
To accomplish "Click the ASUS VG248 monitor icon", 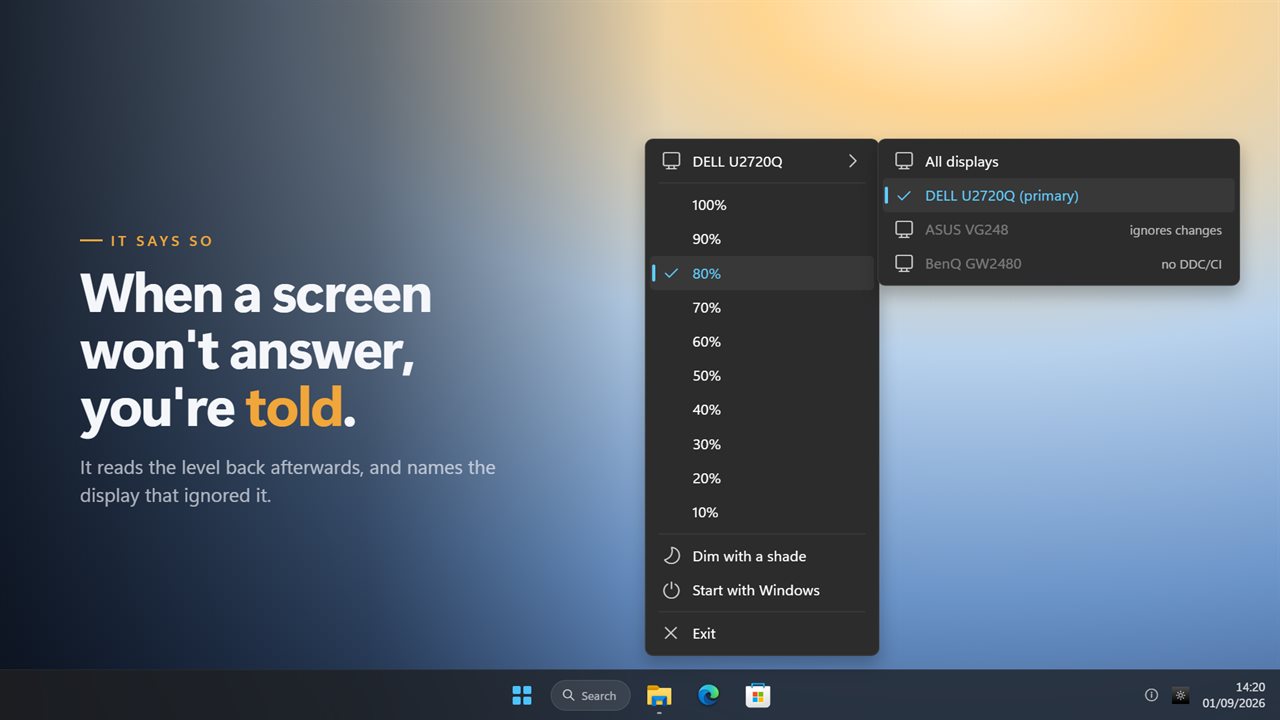I will 904,229.
